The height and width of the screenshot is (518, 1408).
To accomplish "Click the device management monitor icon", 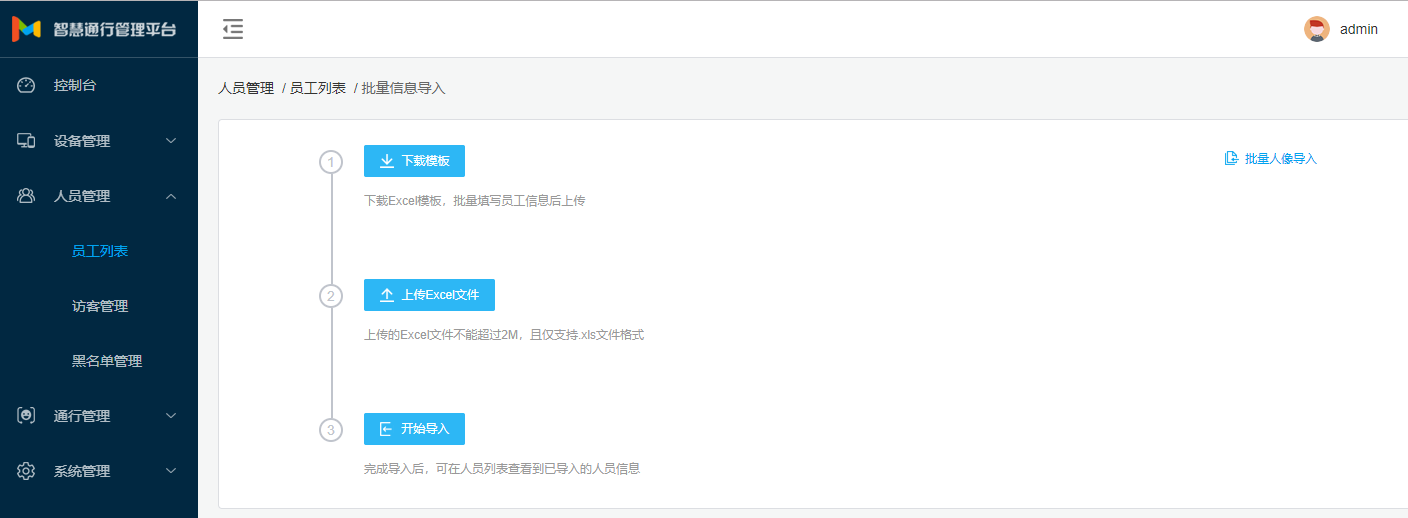I will (x=26, y=141).
